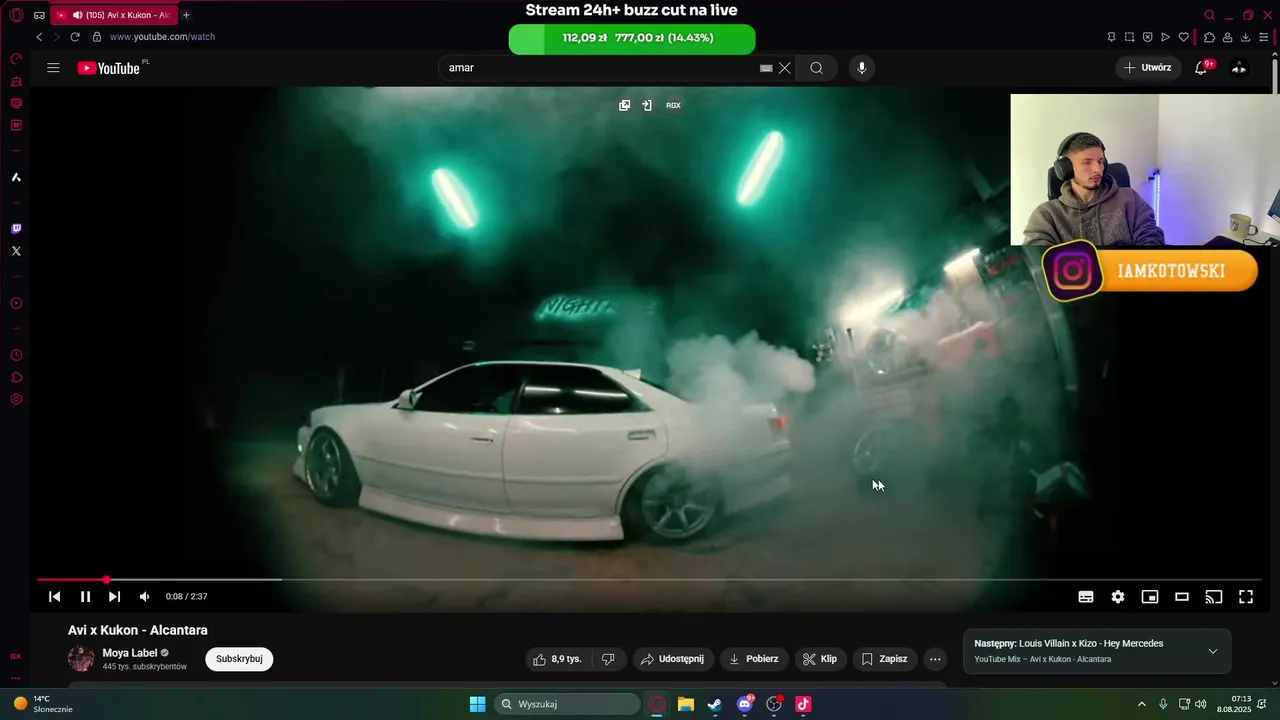
Task: Pop out video with player overlay icon
Action: point(624,105)
